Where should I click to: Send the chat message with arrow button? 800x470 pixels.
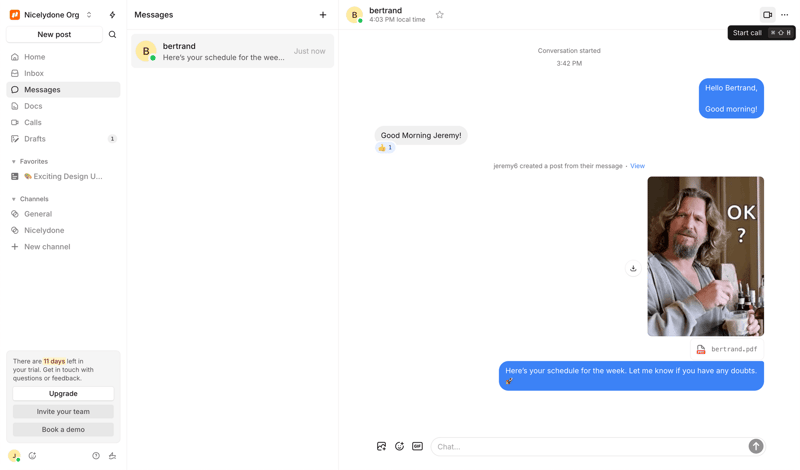click(x=755, y=446)
